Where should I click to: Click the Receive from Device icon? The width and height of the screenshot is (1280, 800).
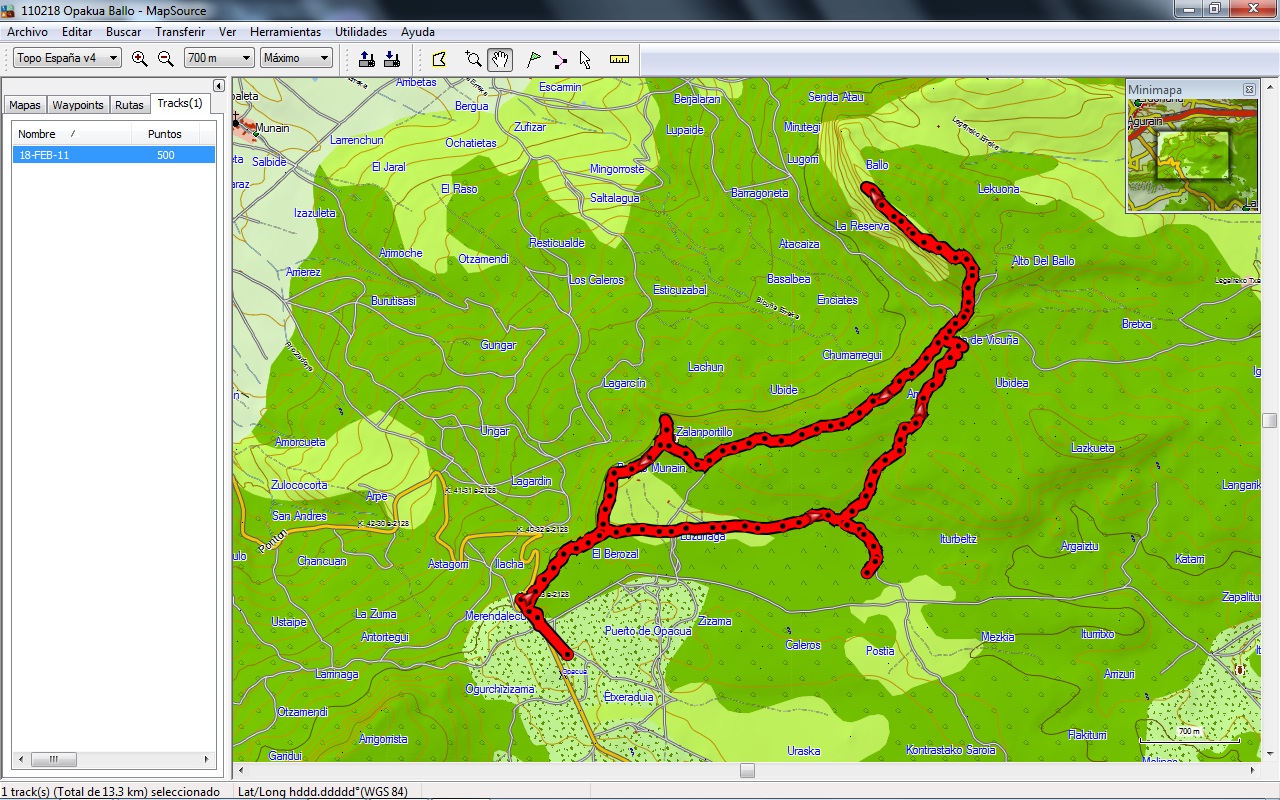click(392, 59)
